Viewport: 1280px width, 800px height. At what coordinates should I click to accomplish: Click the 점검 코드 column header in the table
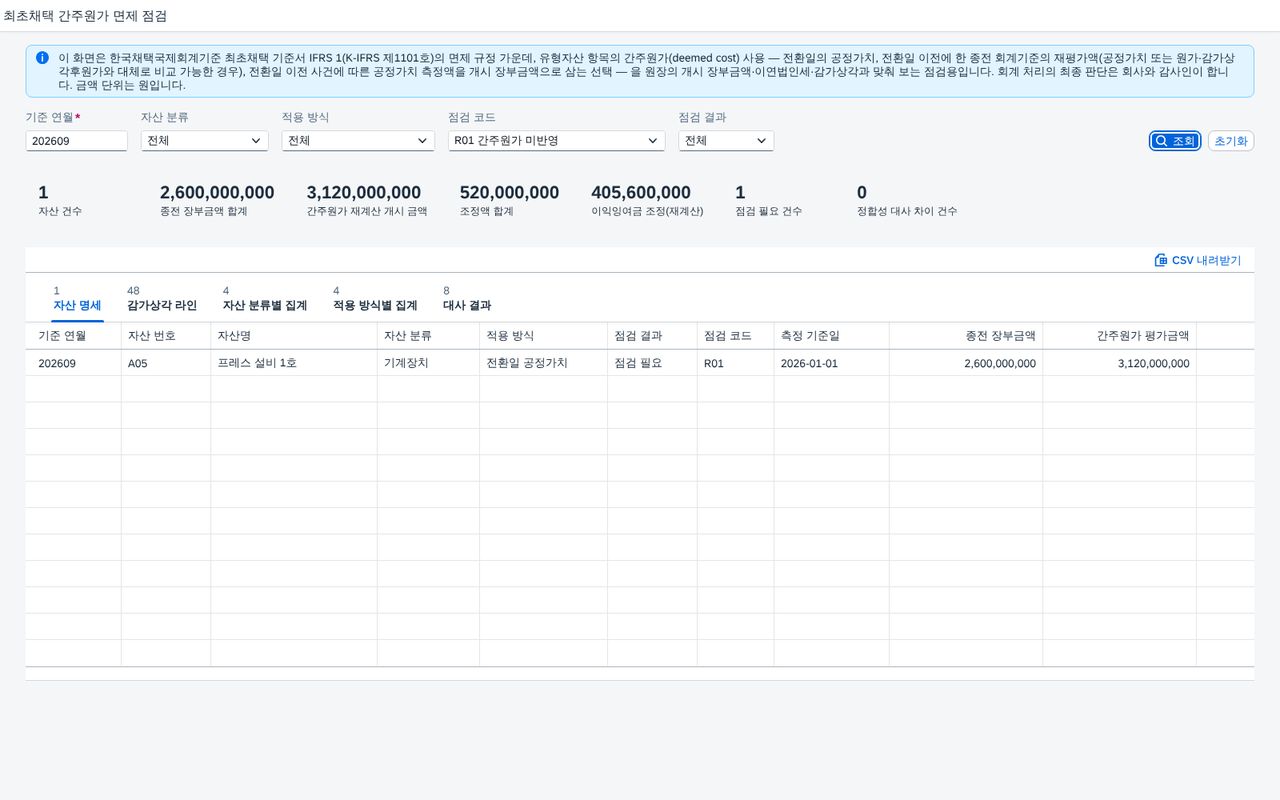coord(736,336)
